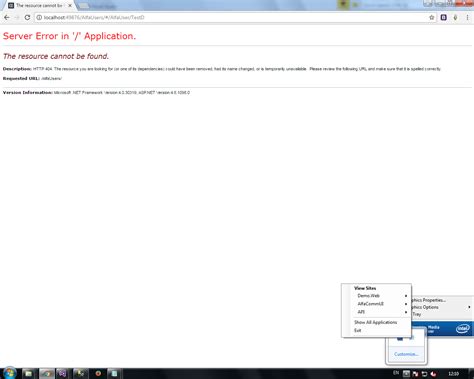
Task: Expand the arrow beside AlfaCommUI
Action: pyautogui.click(x=406, y=304)
